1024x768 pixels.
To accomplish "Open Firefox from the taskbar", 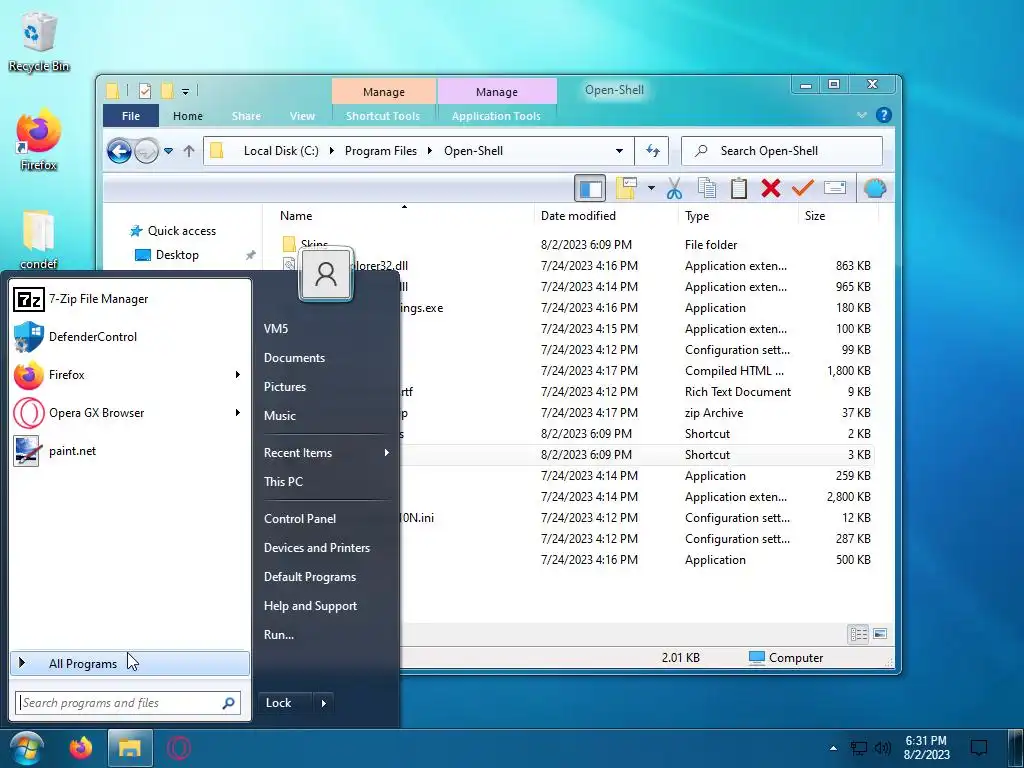I will [81, 748].
